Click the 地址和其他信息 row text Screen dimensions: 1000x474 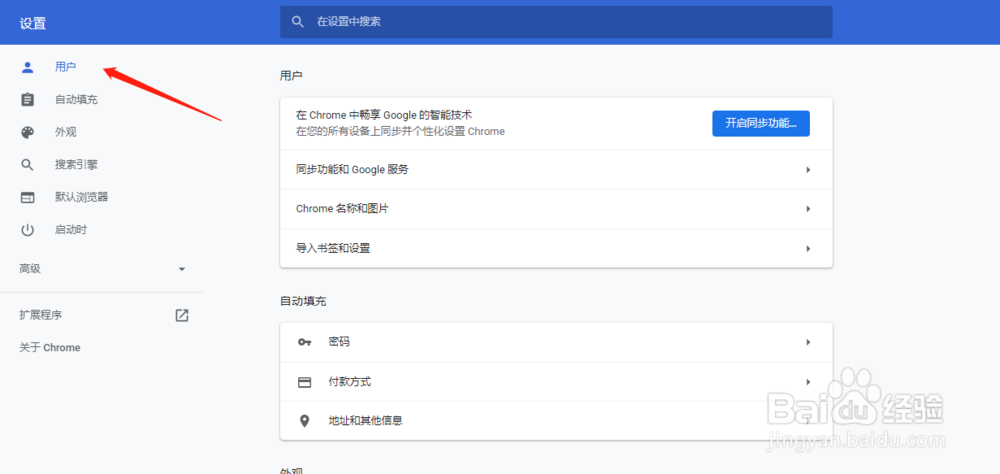click(365, 421)
